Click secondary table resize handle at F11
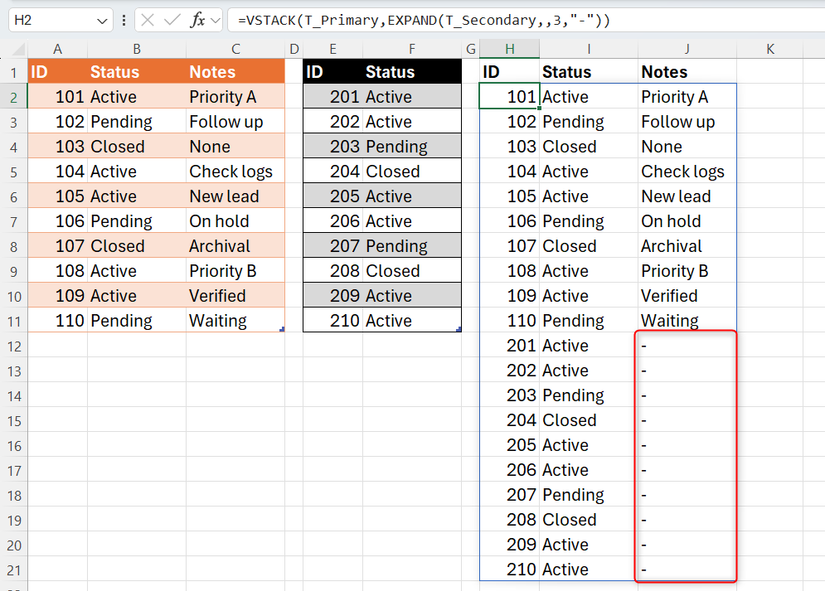 [459, 329]
